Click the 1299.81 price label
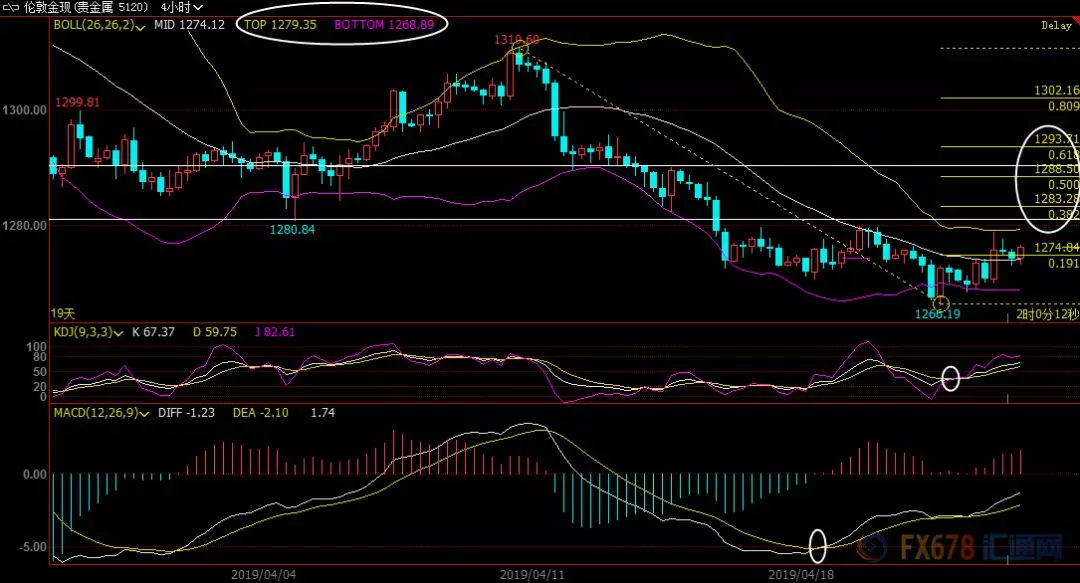 tap(76, 102)
